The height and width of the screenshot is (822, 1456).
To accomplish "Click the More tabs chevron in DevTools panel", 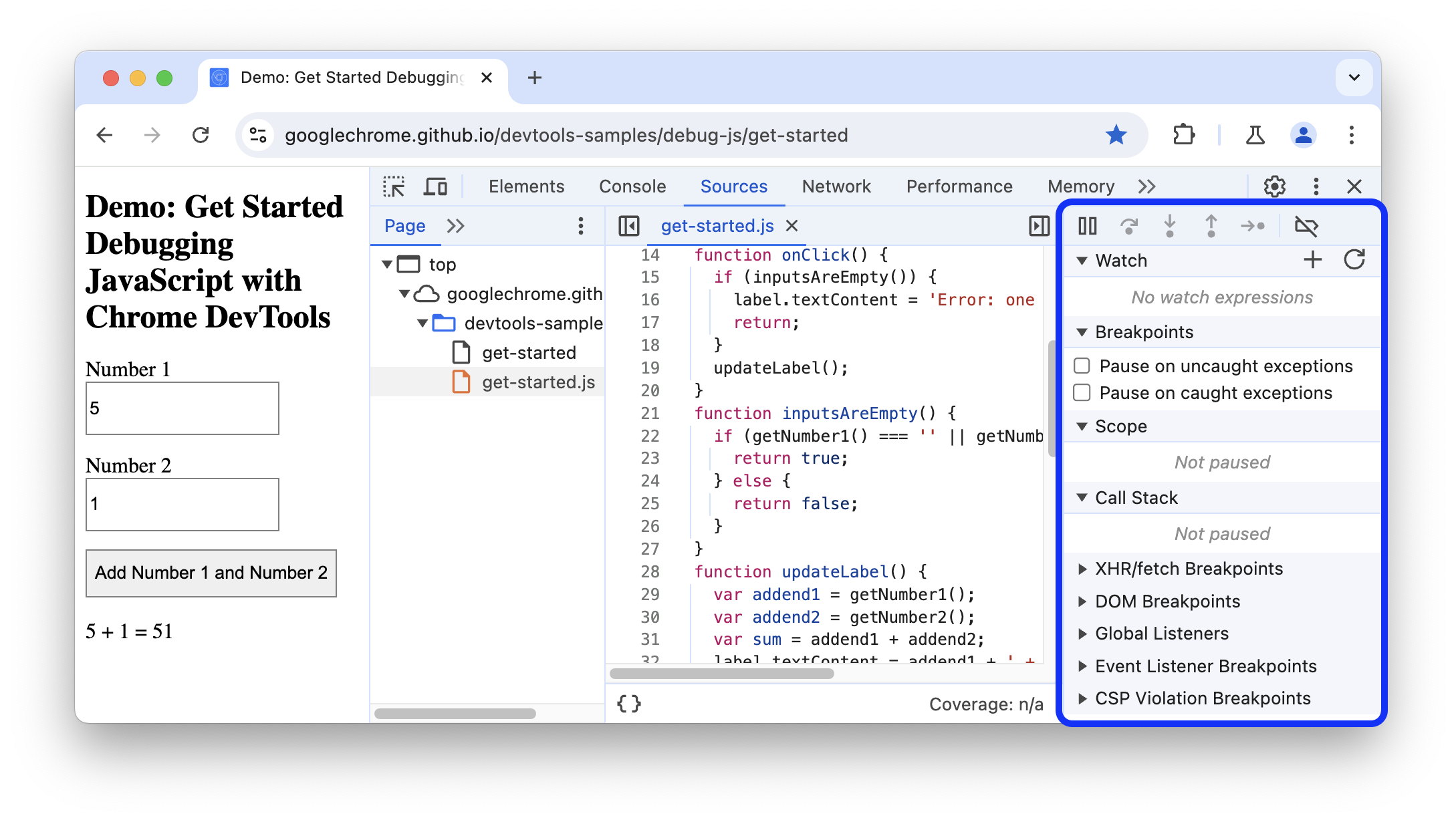I will [x=1147, y=186].
